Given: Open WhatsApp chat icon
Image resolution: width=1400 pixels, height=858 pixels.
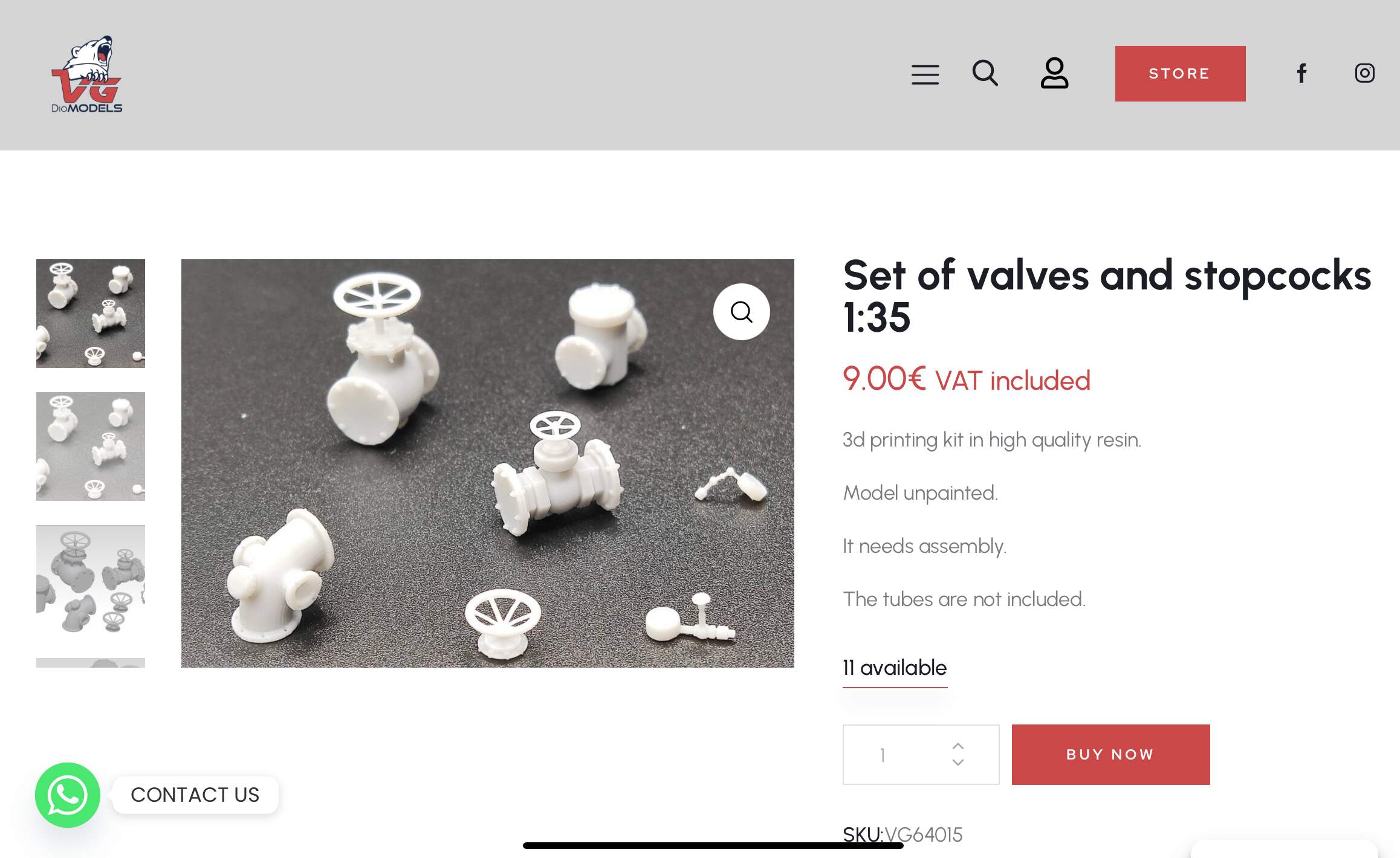Looking at the screenshot, I should click(67, 795).
